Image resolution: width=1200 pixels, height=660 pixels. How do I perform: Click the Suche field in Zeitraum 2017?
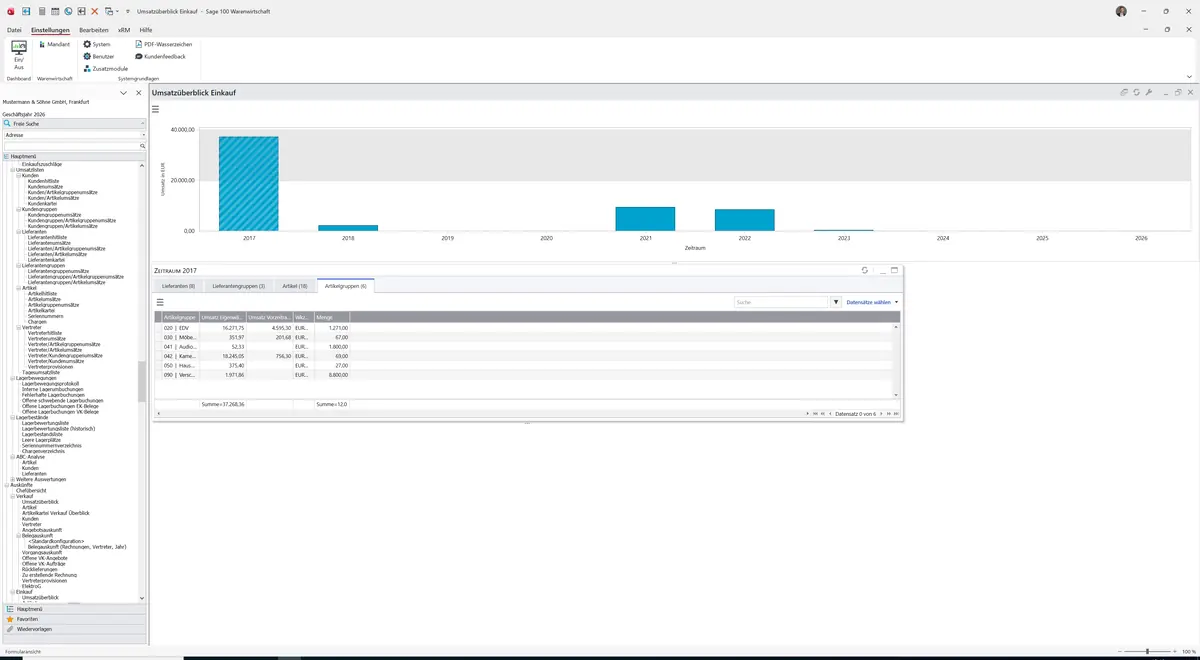(x=782, y=301)
